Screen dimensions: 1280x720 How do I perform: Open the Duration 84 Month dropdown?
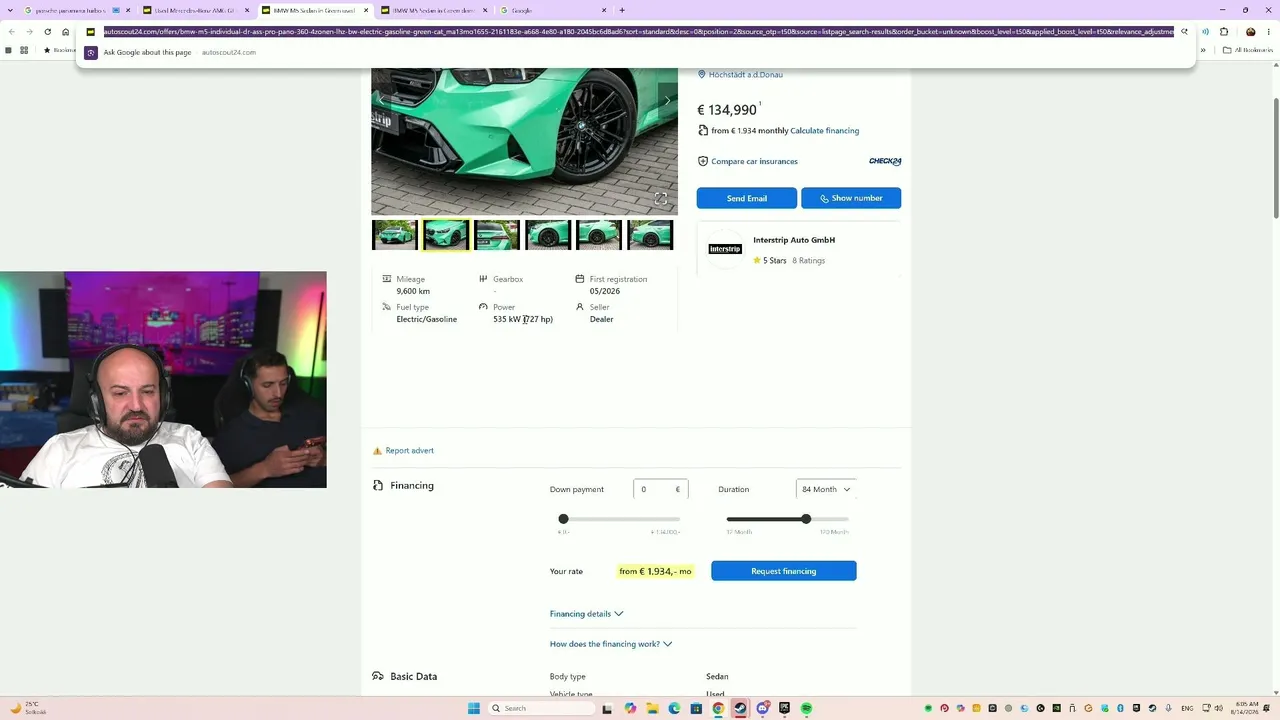click(x=826, y=489)
